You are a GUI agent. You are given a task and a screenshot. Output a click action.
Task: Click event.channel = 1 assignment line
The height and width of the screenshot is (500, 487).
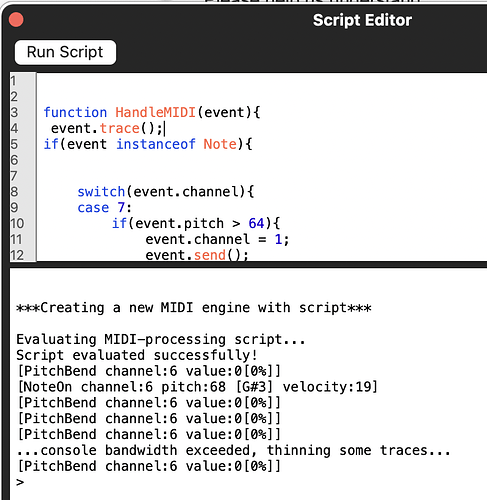(217, 239)
